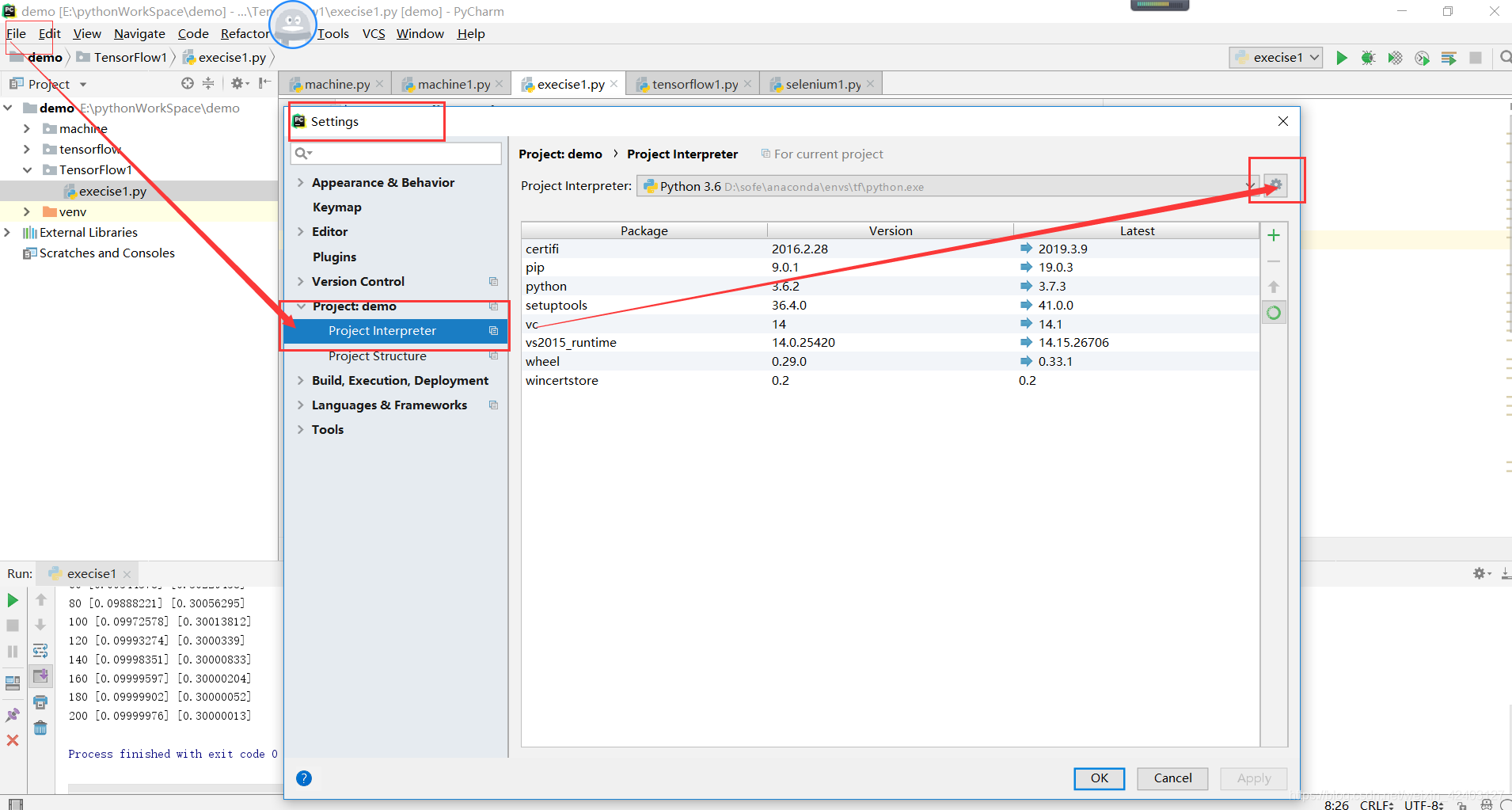Viewport: 1512px width, 810px height.
Task: Expand the Tools settings category
Action: 300,429
